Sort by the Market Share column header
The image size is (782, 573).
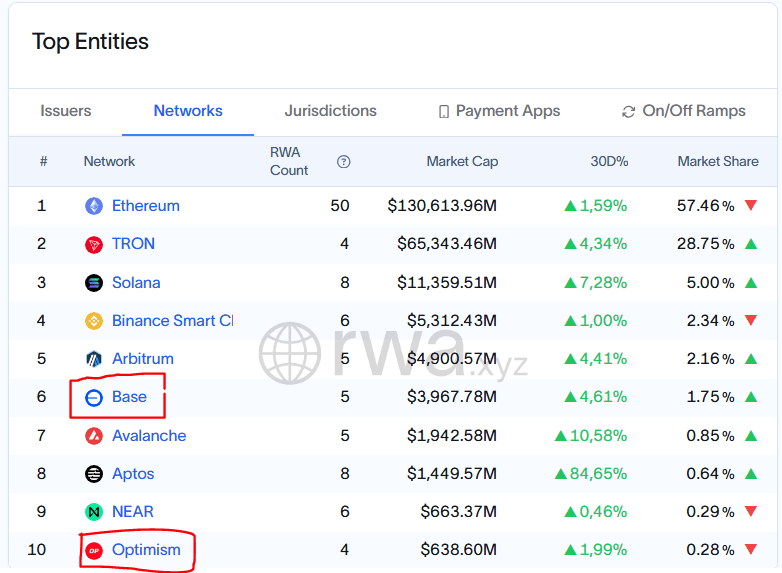coord(718,162)
